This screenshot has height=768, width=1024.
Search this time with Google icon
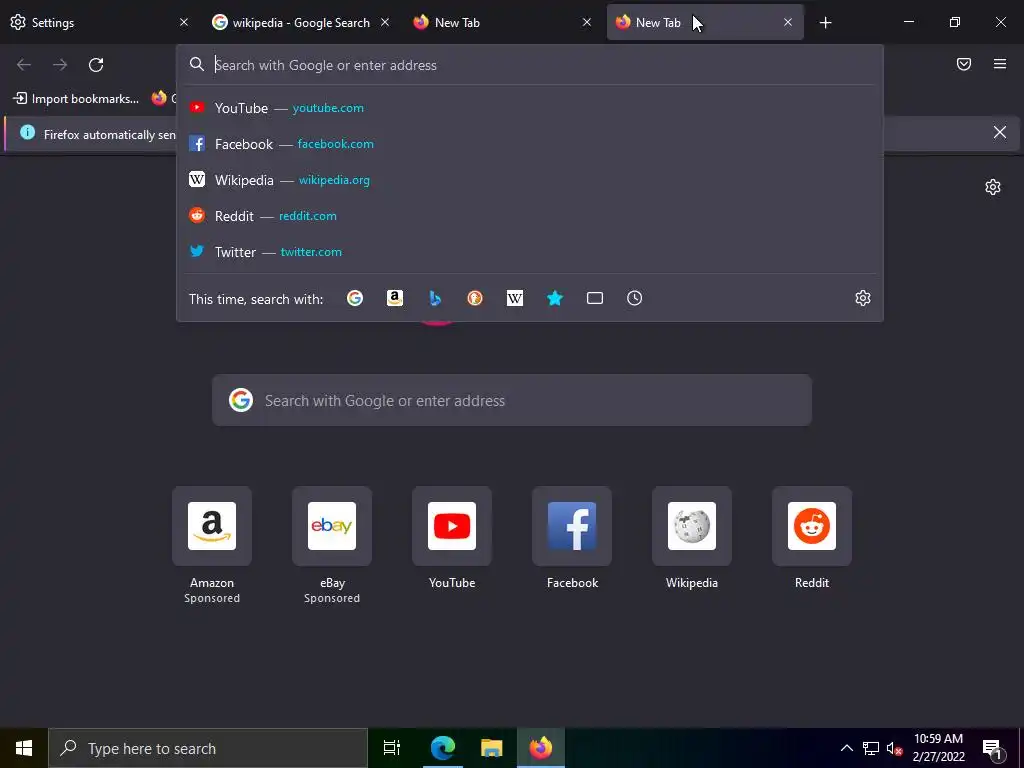click(x=355, y=298)
